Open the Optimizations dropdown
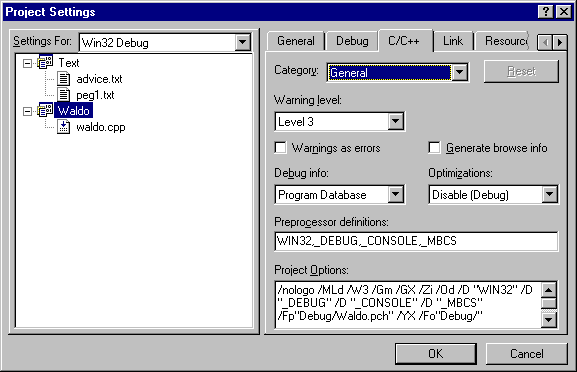Viewport: 577px width, 372px height. point(549,194)
